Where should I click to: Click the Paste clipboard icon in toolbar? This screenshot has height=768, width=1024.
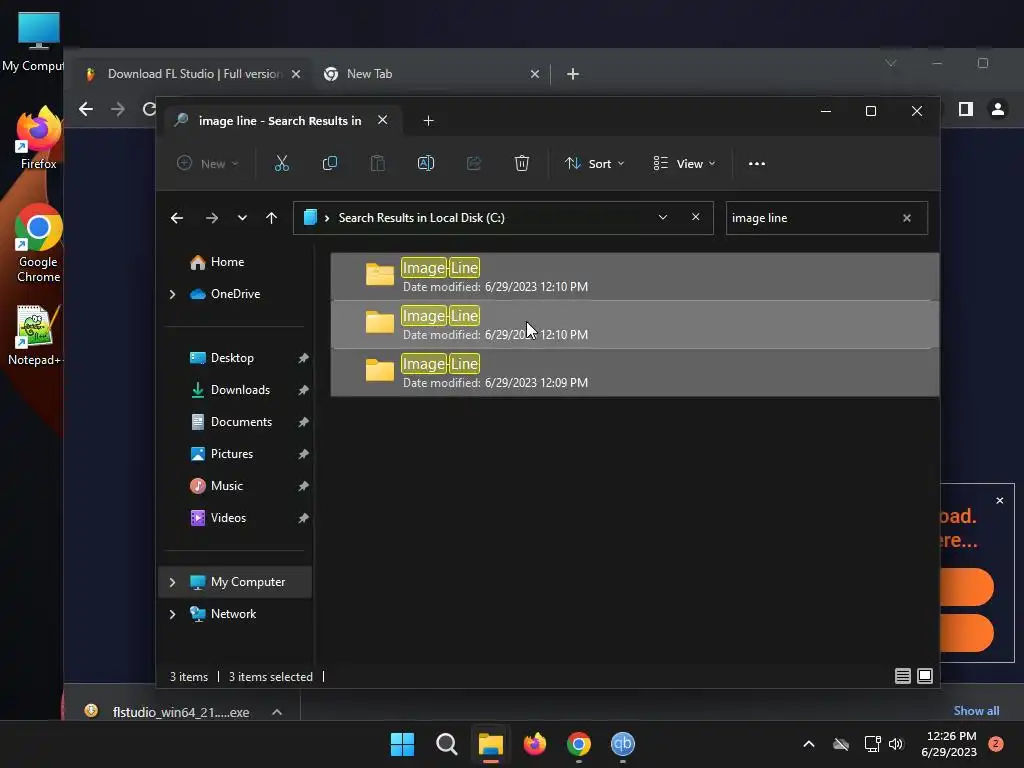pyautogui.click(x=377, y=163)
